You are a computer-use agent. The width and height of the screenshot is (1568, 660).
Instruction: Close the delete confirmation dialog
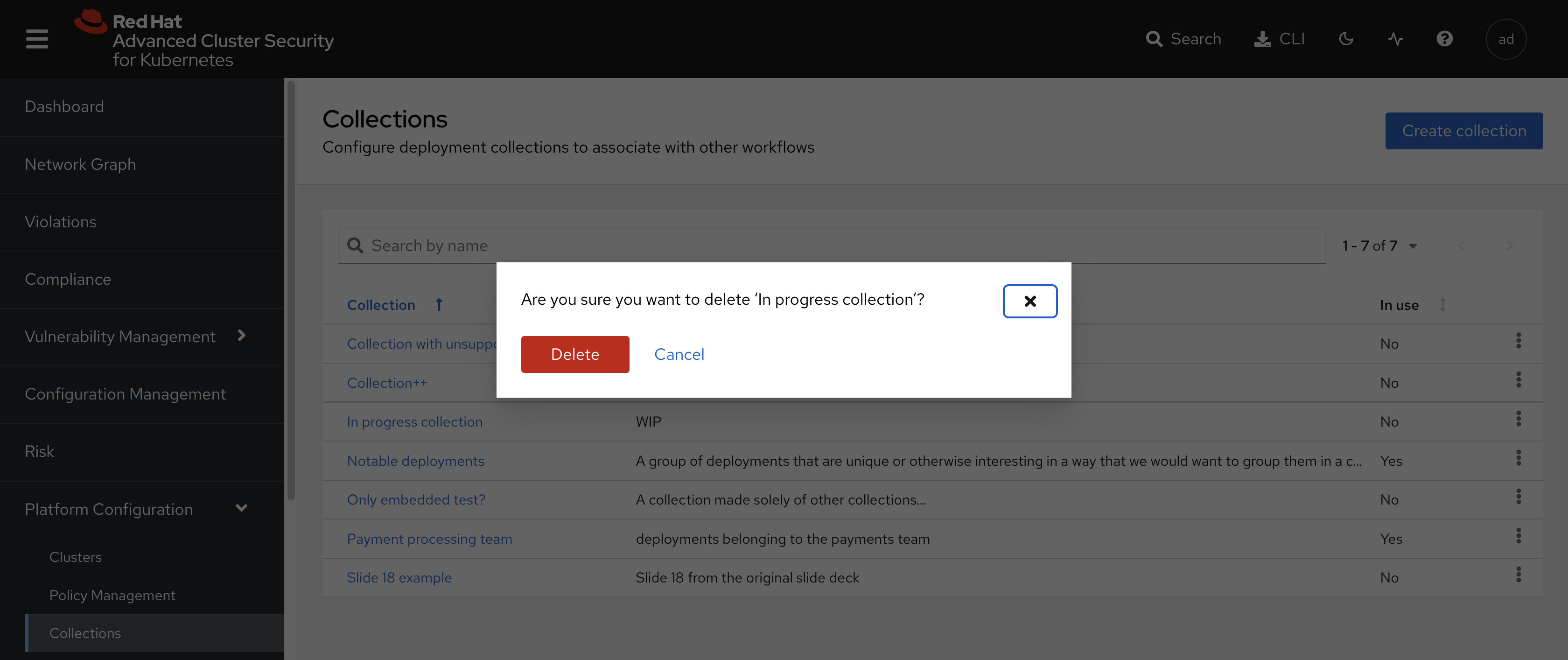(x=1029, y=301)
